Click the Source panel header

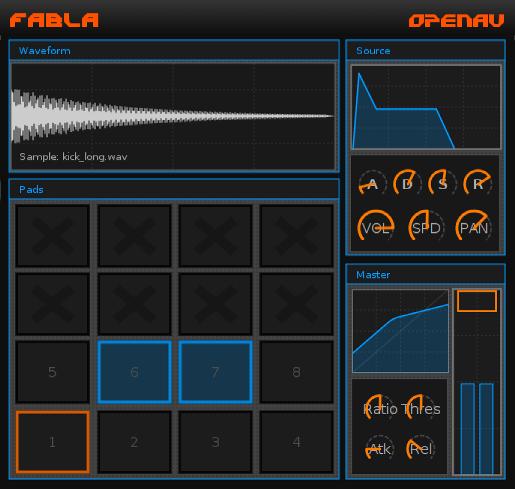point(426,51)
